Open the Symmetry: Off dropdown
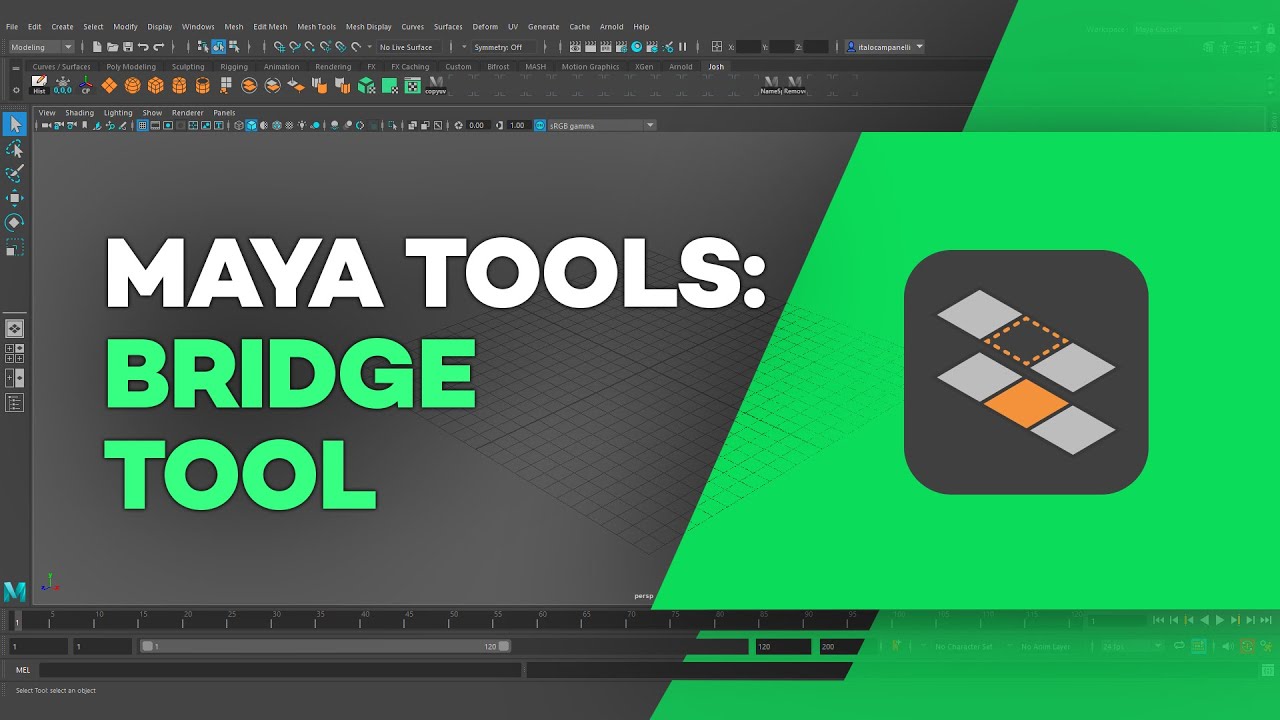Screen dimensions: 1280x720 [504, 47]
